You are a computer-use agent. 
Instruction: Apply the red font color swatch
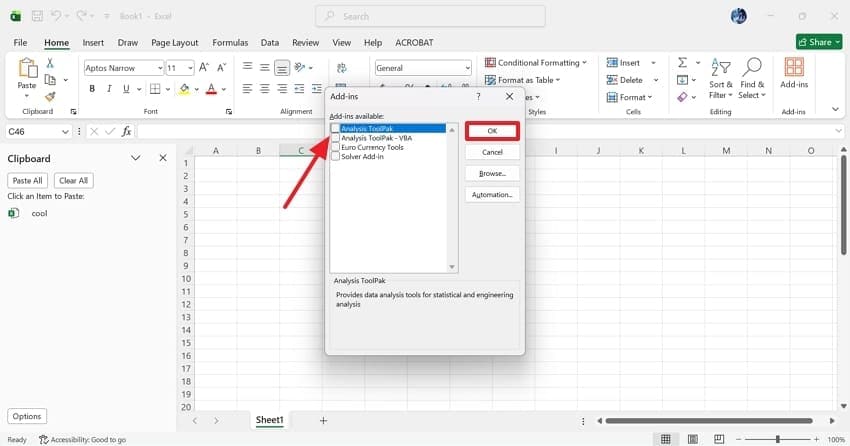211,89
